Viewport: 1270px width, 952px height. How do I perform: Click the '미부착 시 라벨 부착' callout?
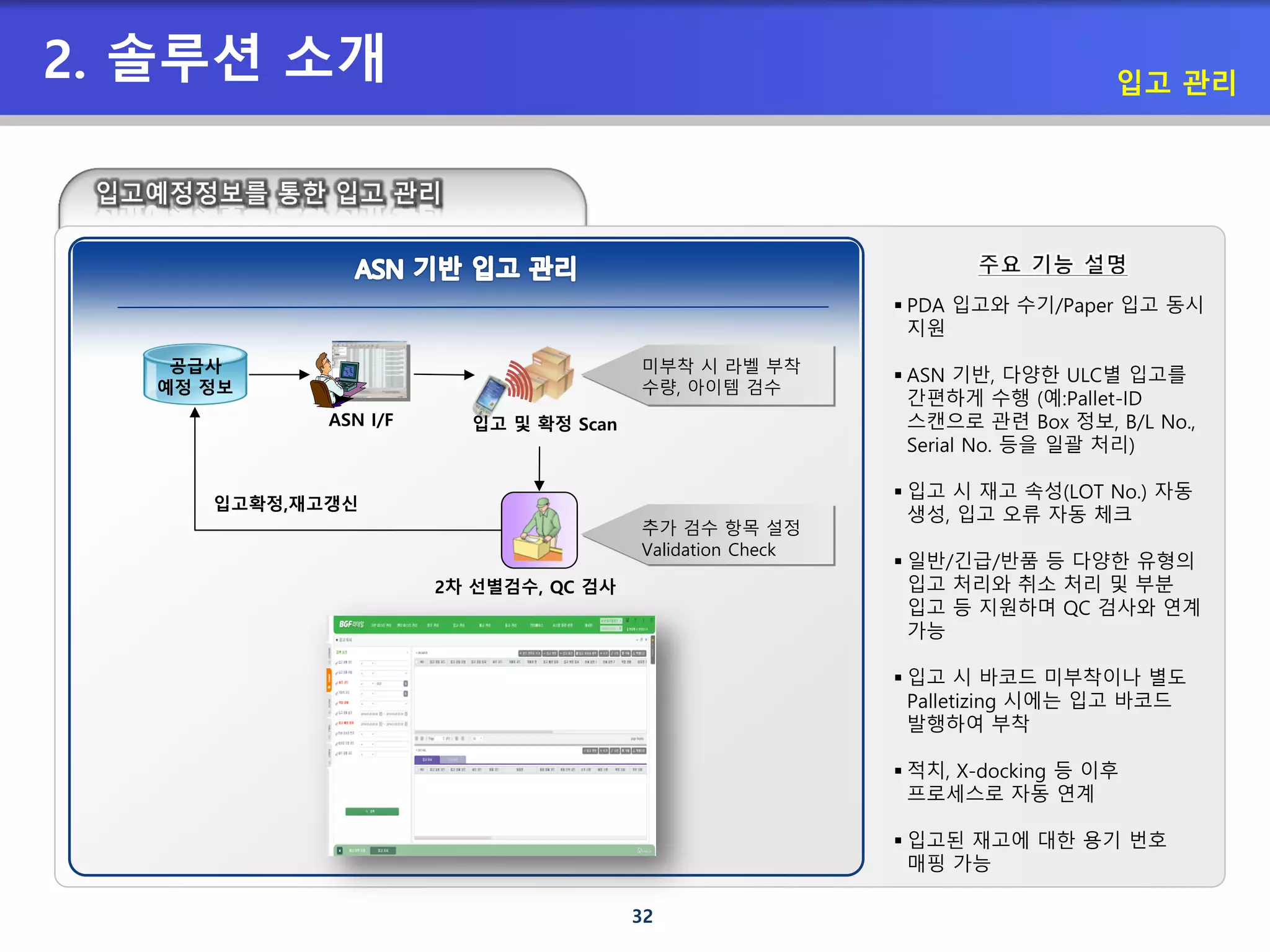coord(709,376)
